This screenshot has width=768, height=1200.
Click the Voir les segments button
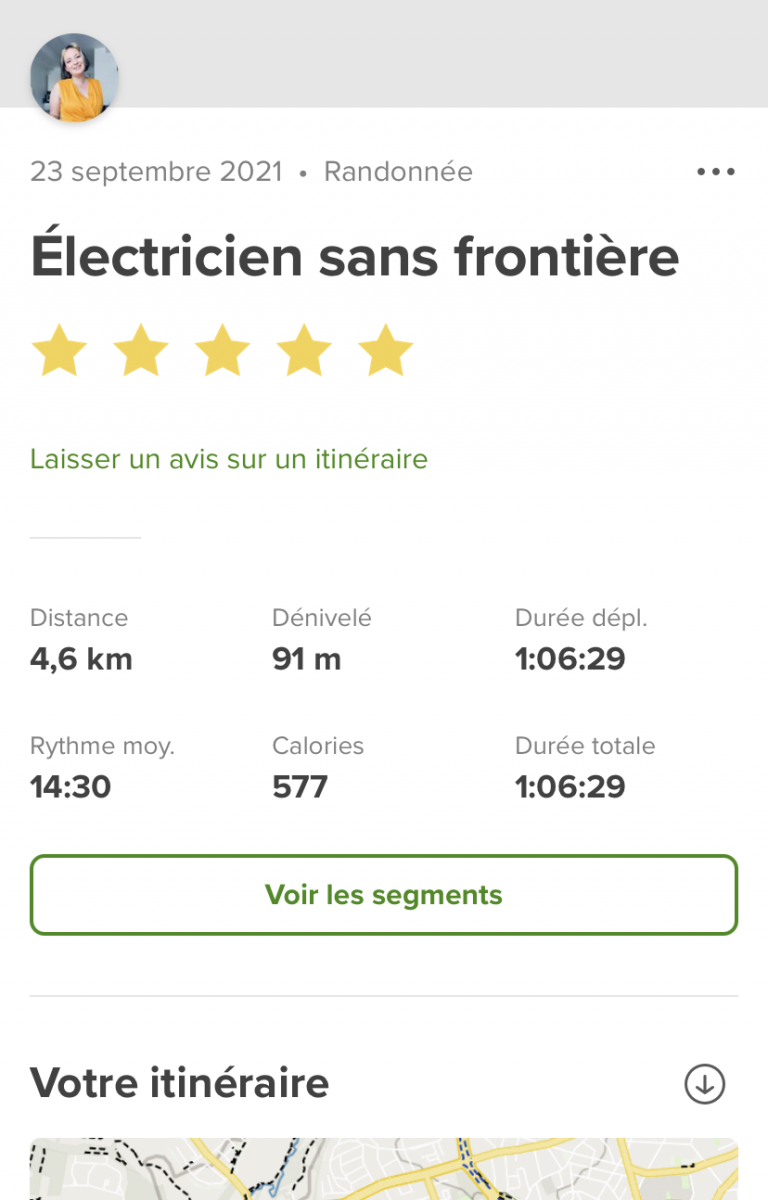point(384,895)
